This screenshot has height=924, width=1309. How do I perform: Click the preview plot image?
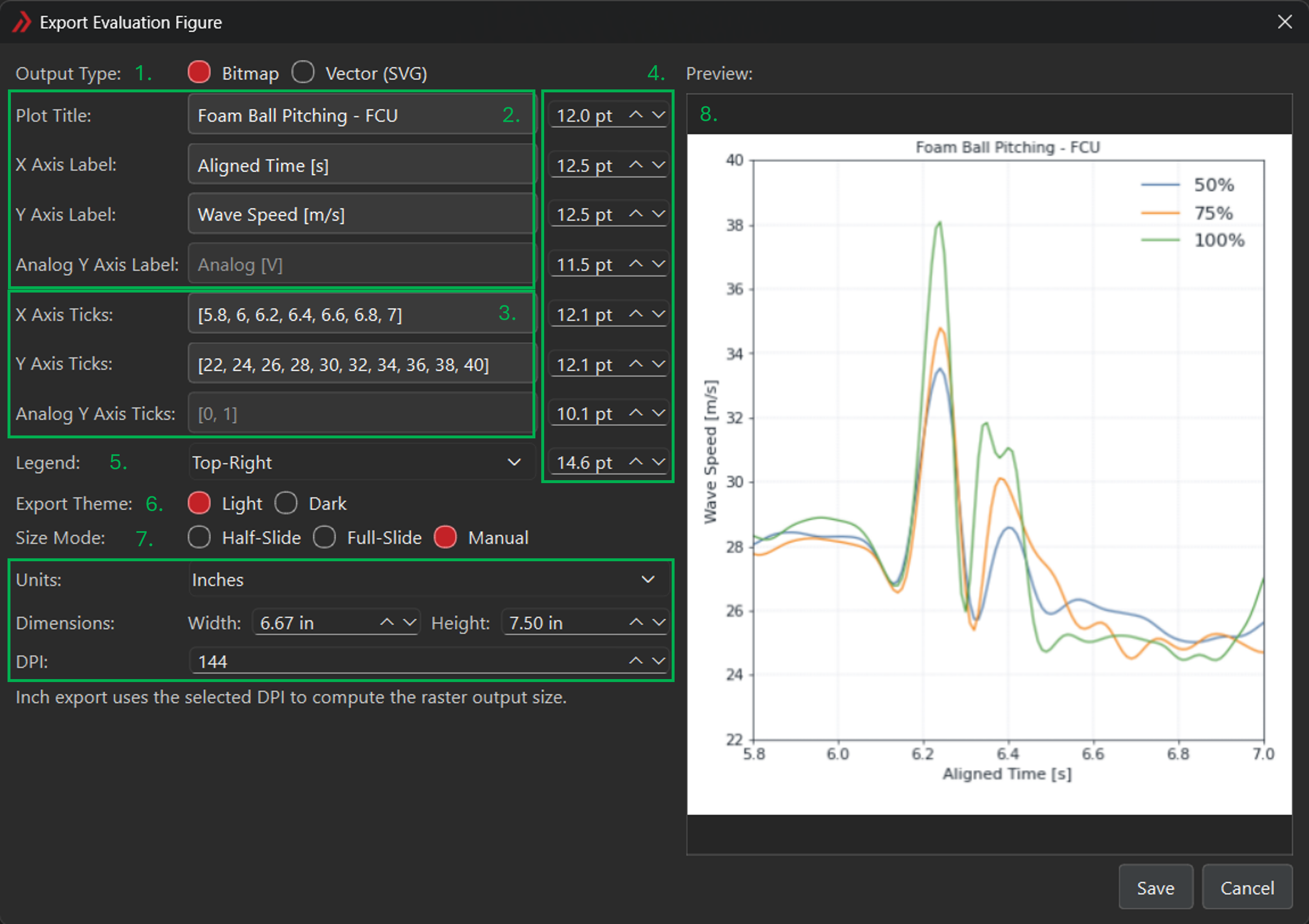(989, 473)
